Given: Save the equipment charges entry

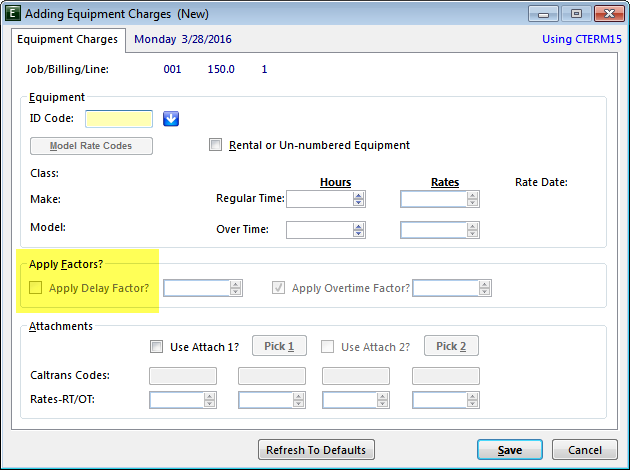Looking at the screenshot, I should coord(510,450).
